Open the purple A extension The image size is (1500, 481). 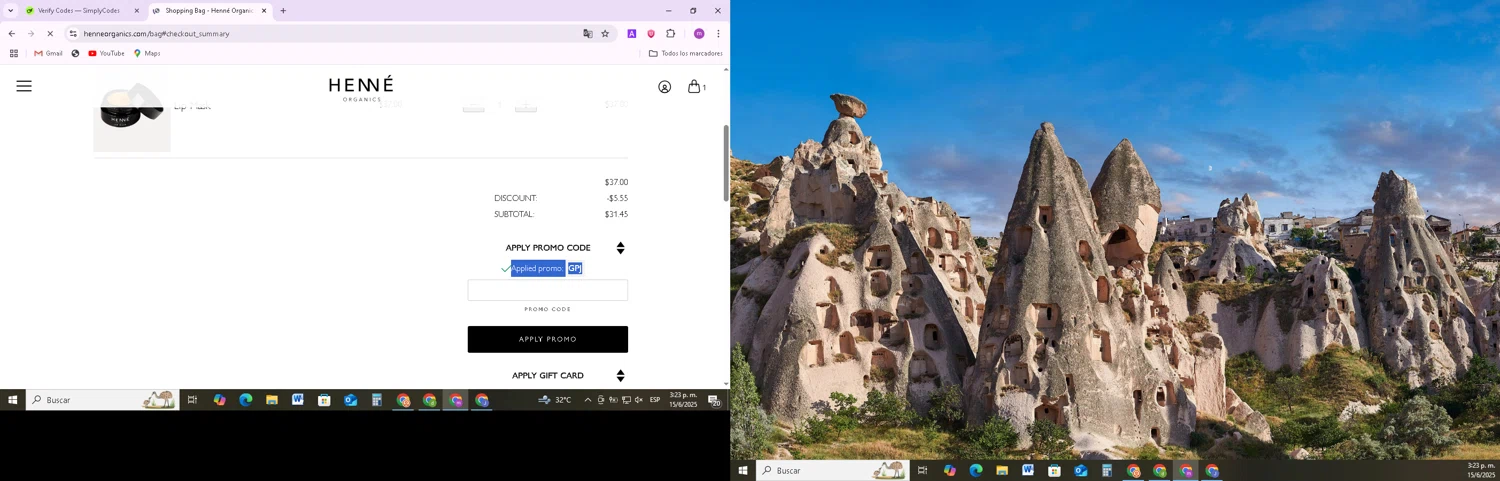coord(632,34)
